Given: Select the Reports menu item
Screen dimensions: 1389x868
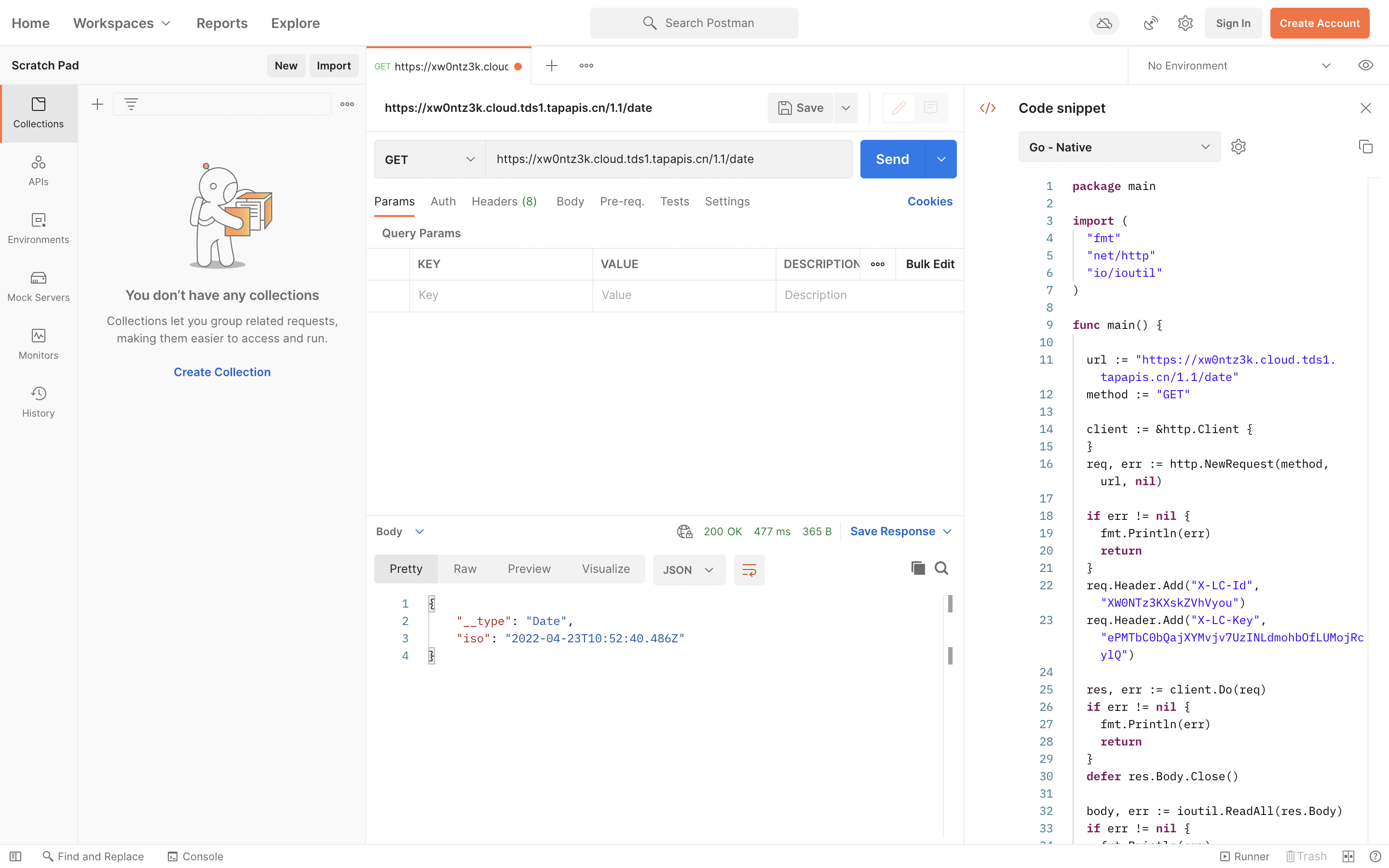Looking at the screenshot, I should tap(221, 23).
